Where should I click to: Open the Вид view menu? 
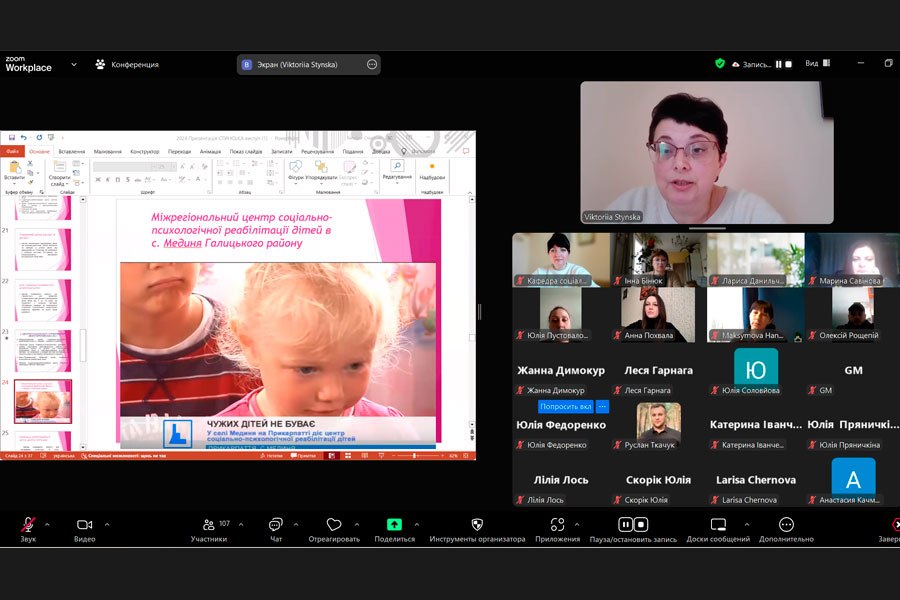(x=812, y=64)
